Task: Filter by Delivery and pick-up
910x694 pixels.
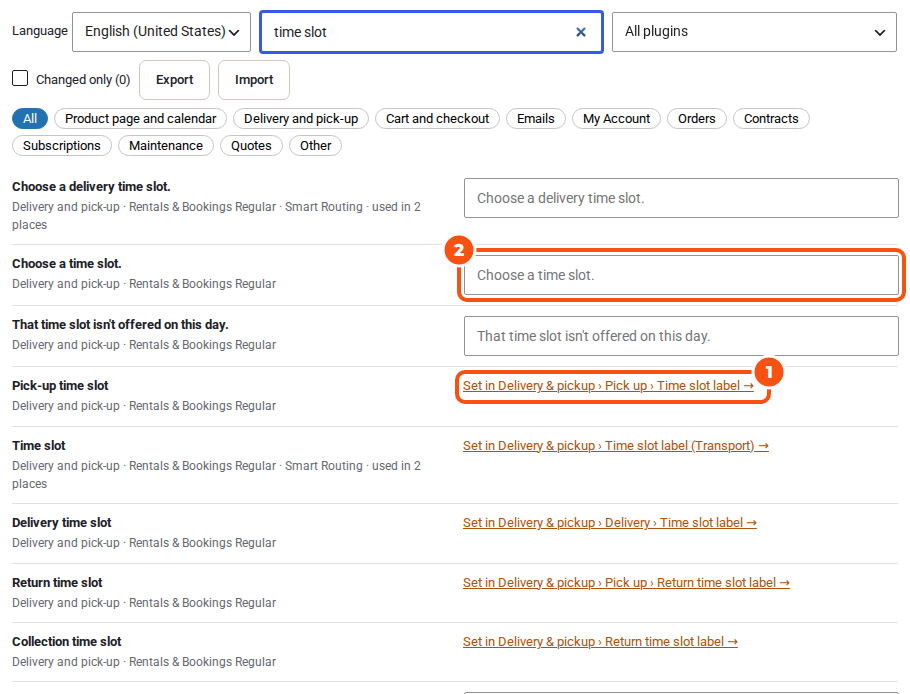Action: pos(301,118)
